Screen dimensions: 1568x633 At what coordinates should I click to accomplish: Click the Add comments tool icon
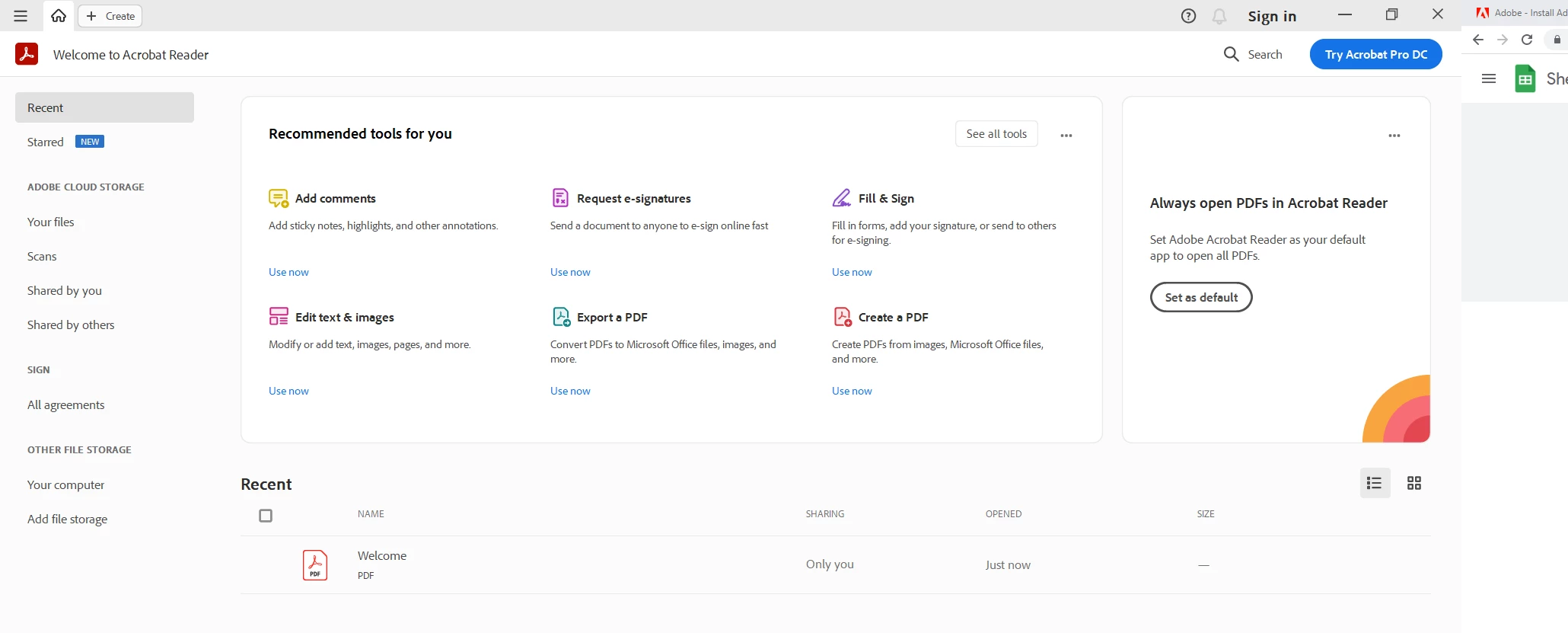pos(279,198)
